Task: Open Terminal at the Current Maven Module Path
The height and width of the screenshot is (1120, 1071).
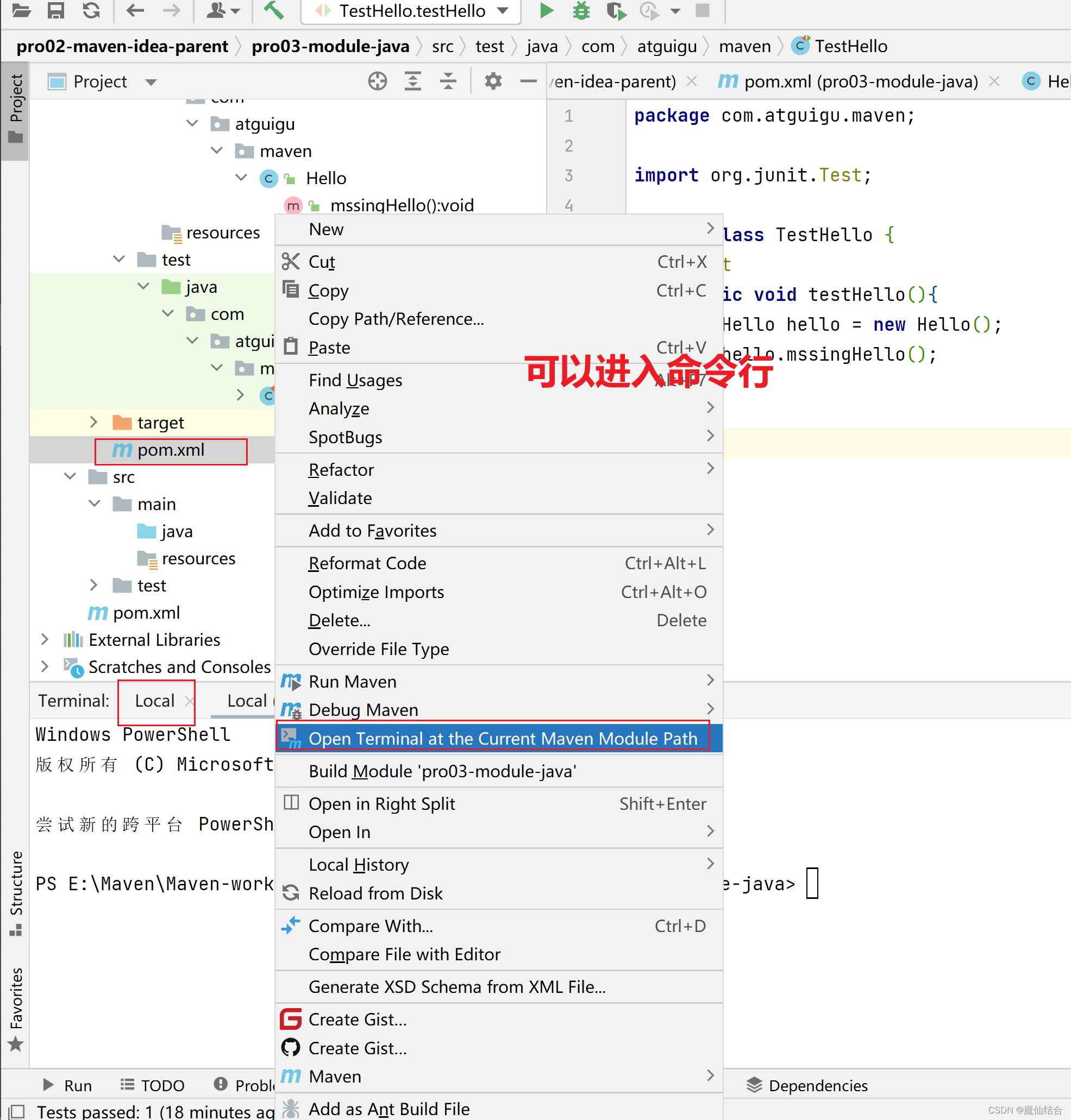Action: (498, 738)
